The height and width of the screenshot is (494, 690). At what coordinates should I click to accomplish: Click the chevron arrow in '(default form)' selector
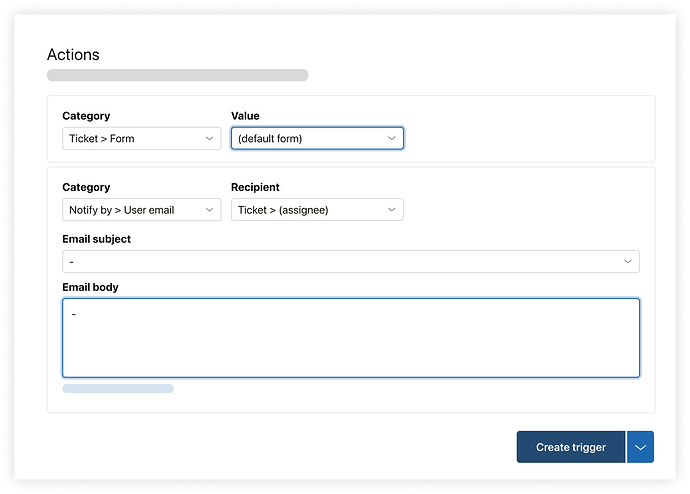392,139
